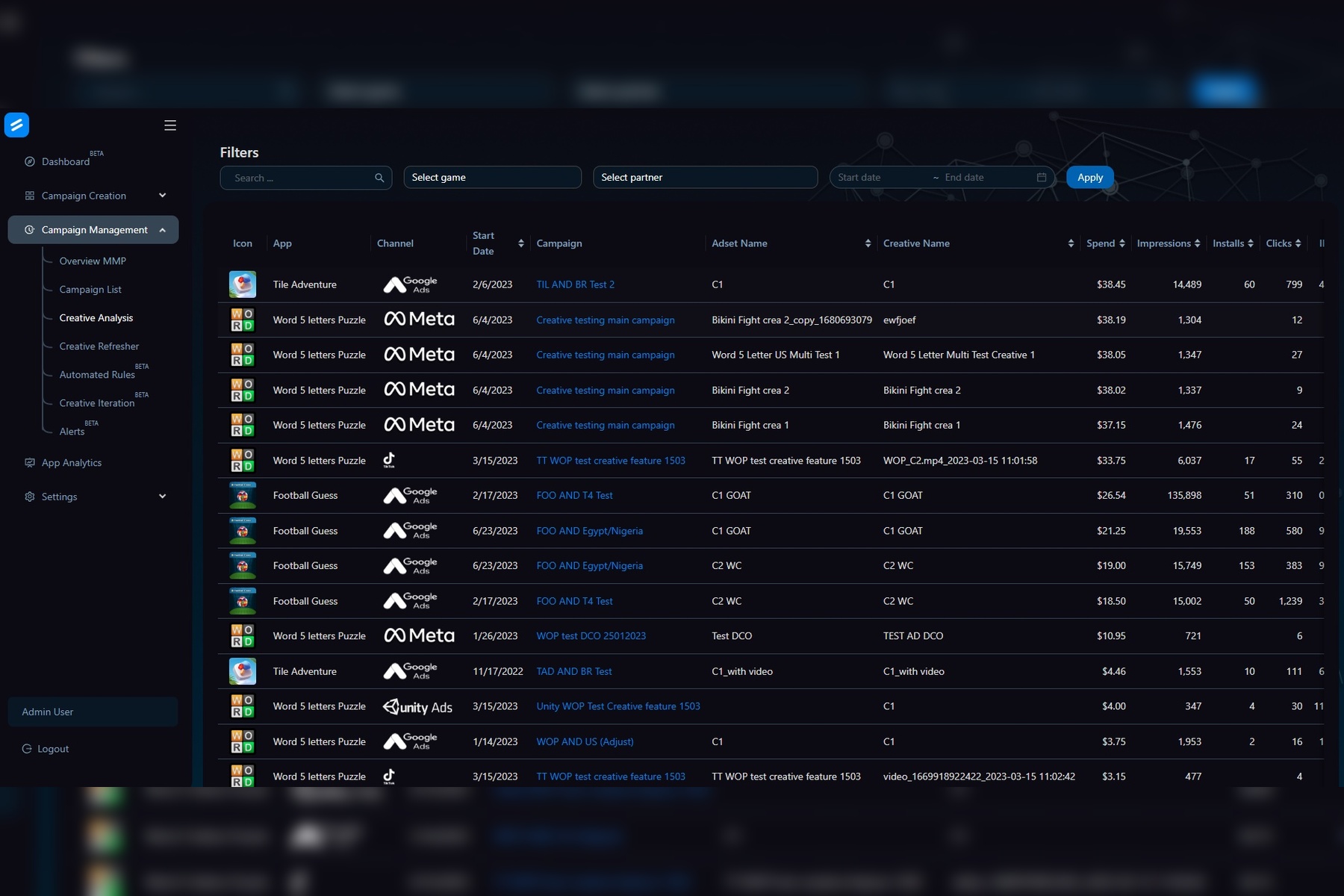The height and width of the screenshot is (896, 1344).
Task: Open the Select partner dropdown
Action: pyautogui.click(x=705, y=178)
